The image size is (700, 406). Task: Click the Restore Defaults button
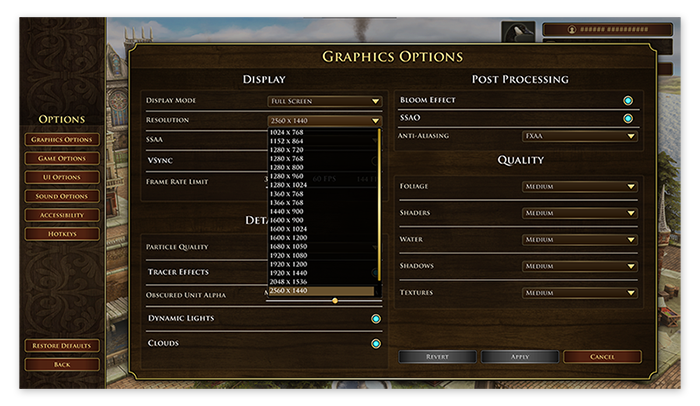(x=62, y=345)
